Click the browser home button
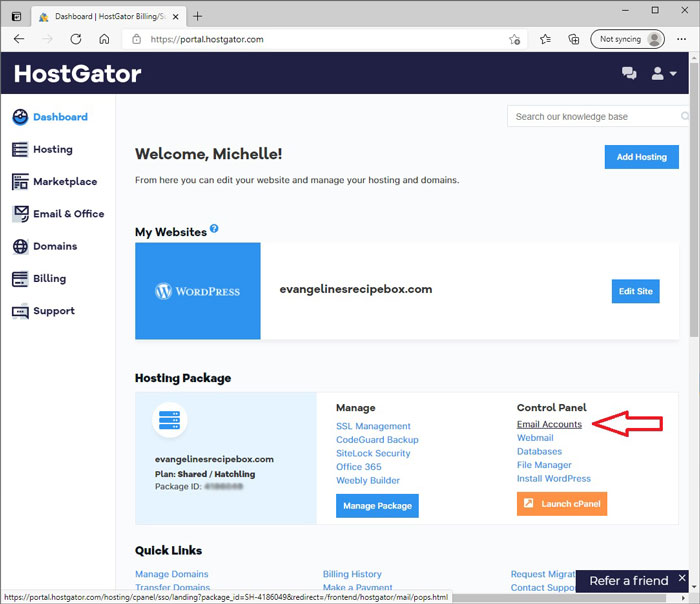 [104, 39]
